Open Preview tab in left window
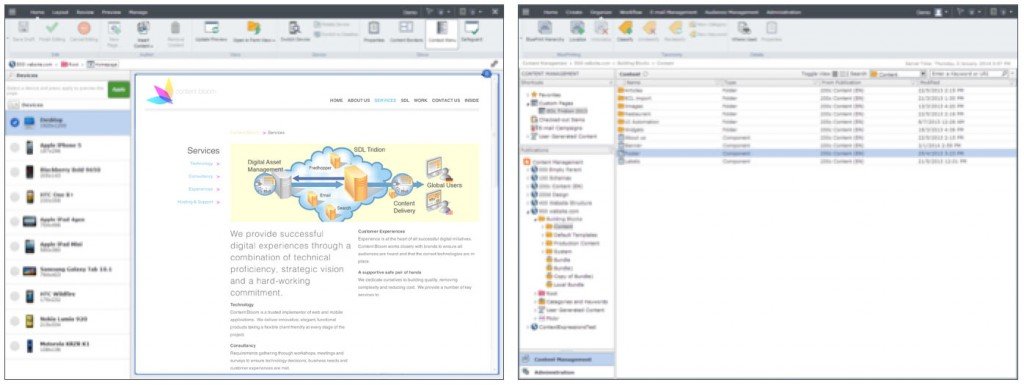 [111, 12]
